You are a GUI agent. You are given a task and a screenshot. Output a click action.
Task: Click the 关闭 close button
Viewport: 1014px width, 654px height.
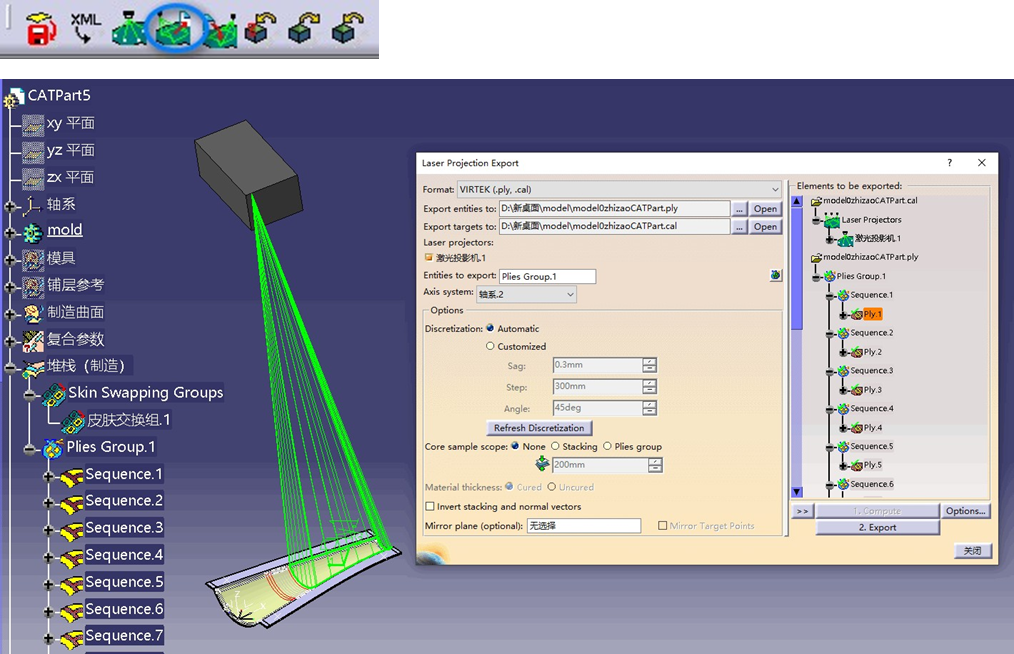973,550
